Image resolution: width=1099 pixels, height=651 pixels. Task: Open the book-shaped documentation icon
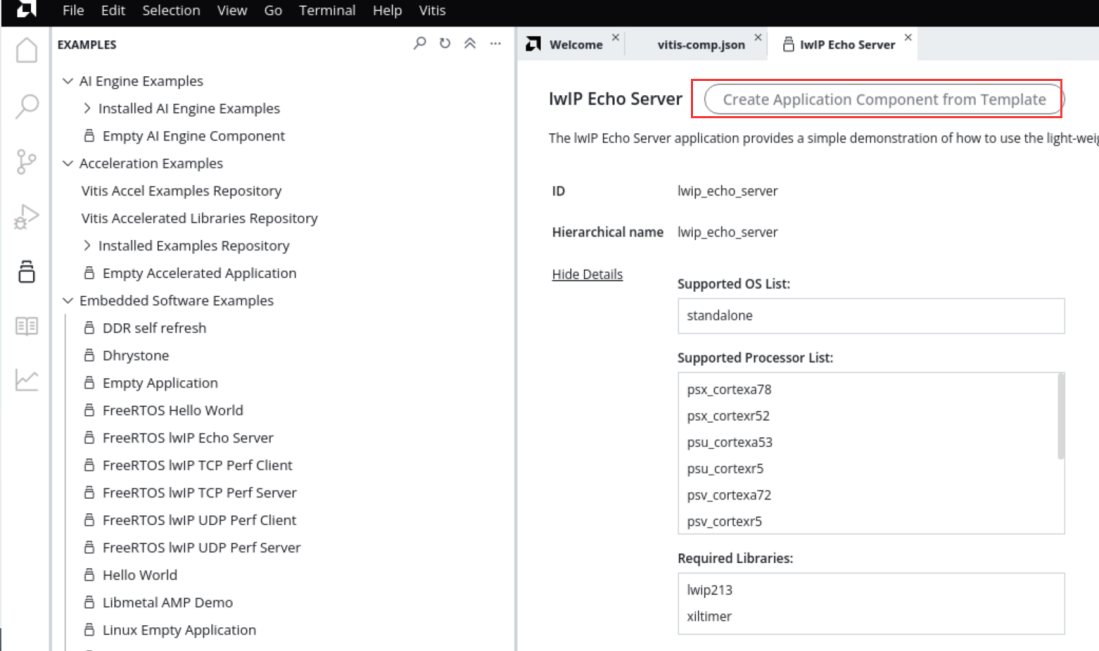click(x=27, y=326)
